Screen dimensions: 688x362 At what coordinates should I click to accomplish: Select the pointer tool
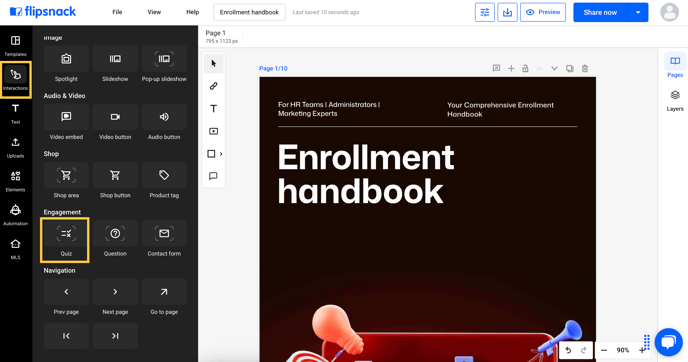point(214,64)
